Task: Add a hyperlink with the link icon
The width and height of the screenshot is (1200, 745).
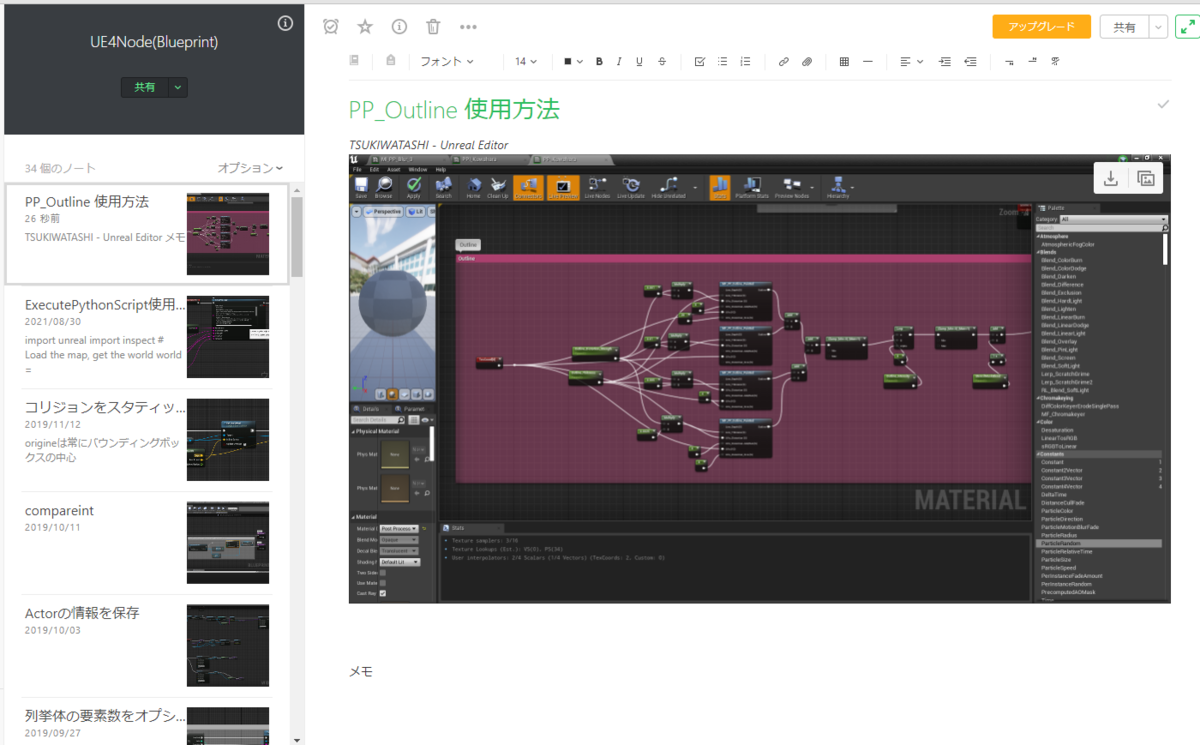Action: (x=784, y=62)
